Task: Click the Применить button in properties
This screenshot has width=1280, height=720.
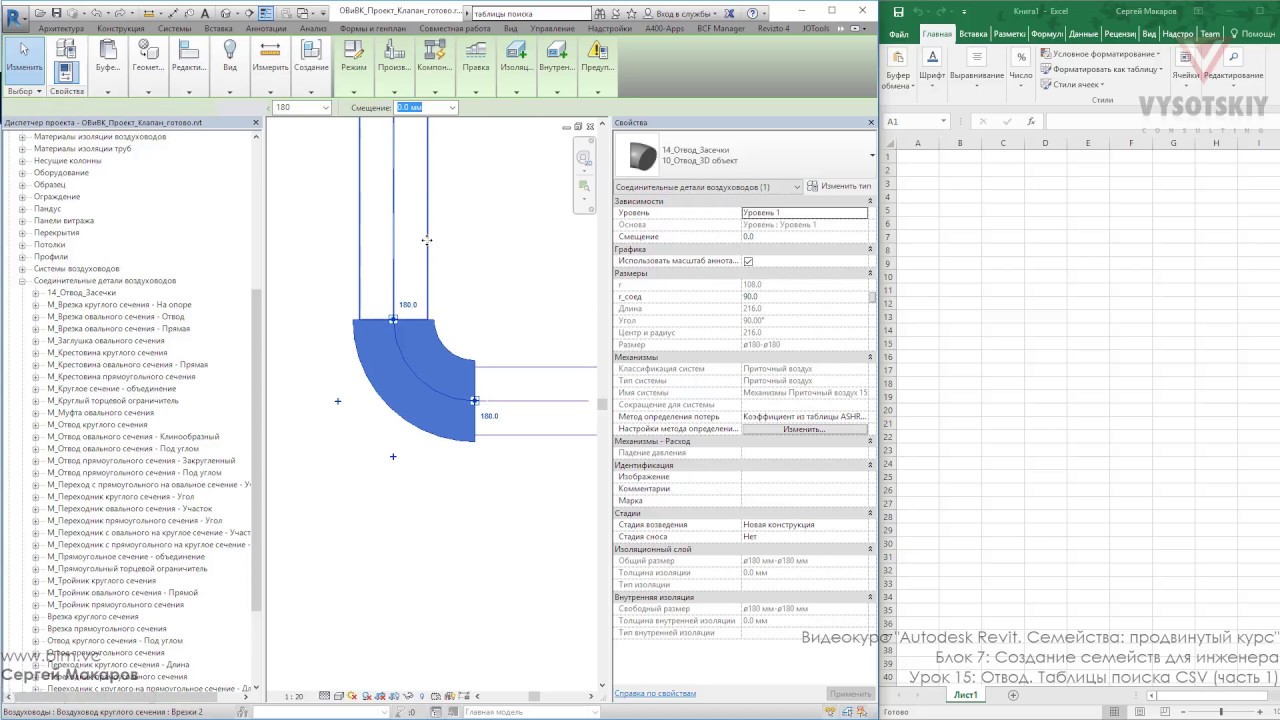Action: click(x=850, y=694)
